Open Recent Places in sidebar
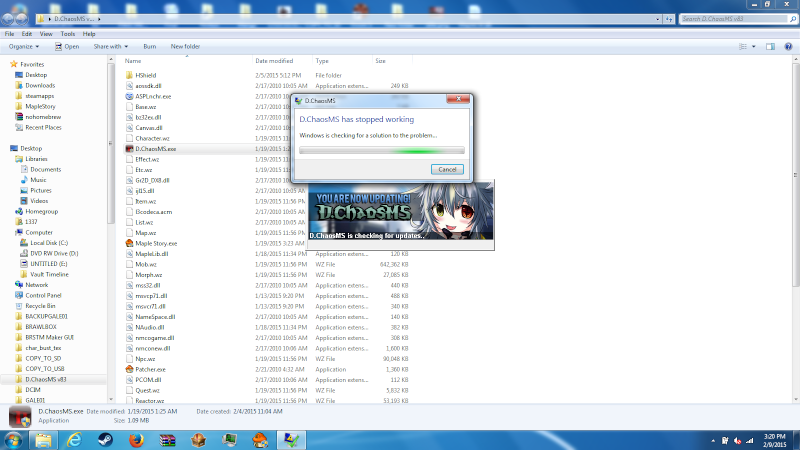 [43, 128]
